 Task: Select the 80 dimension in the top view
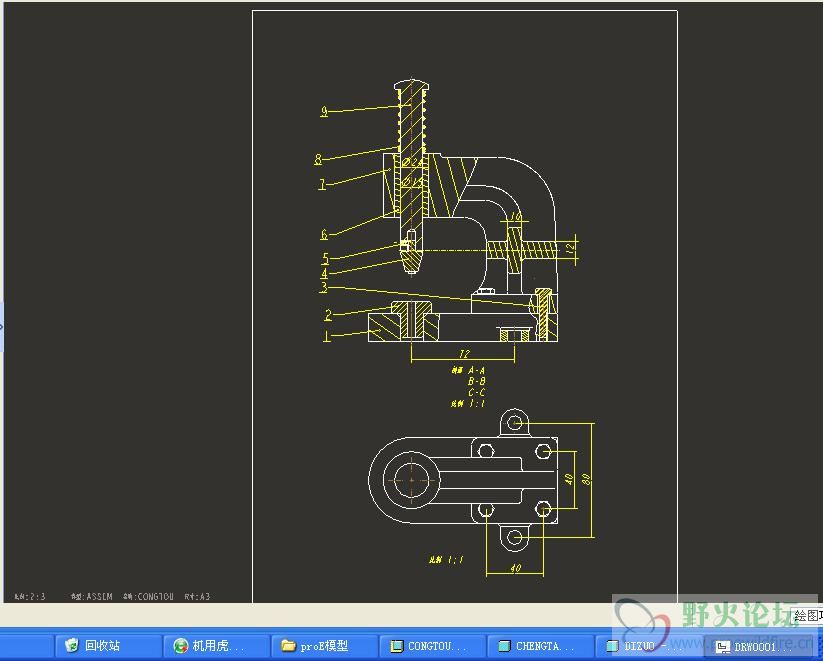(586, 479)
